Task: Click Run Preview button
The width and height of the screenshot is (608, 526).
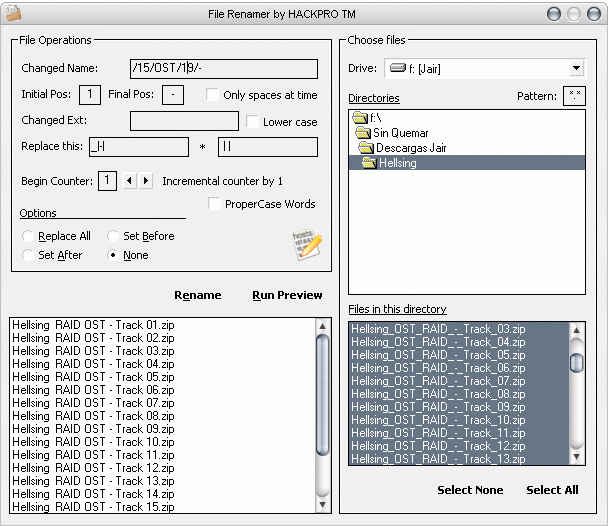Action: tap(287, 295)
